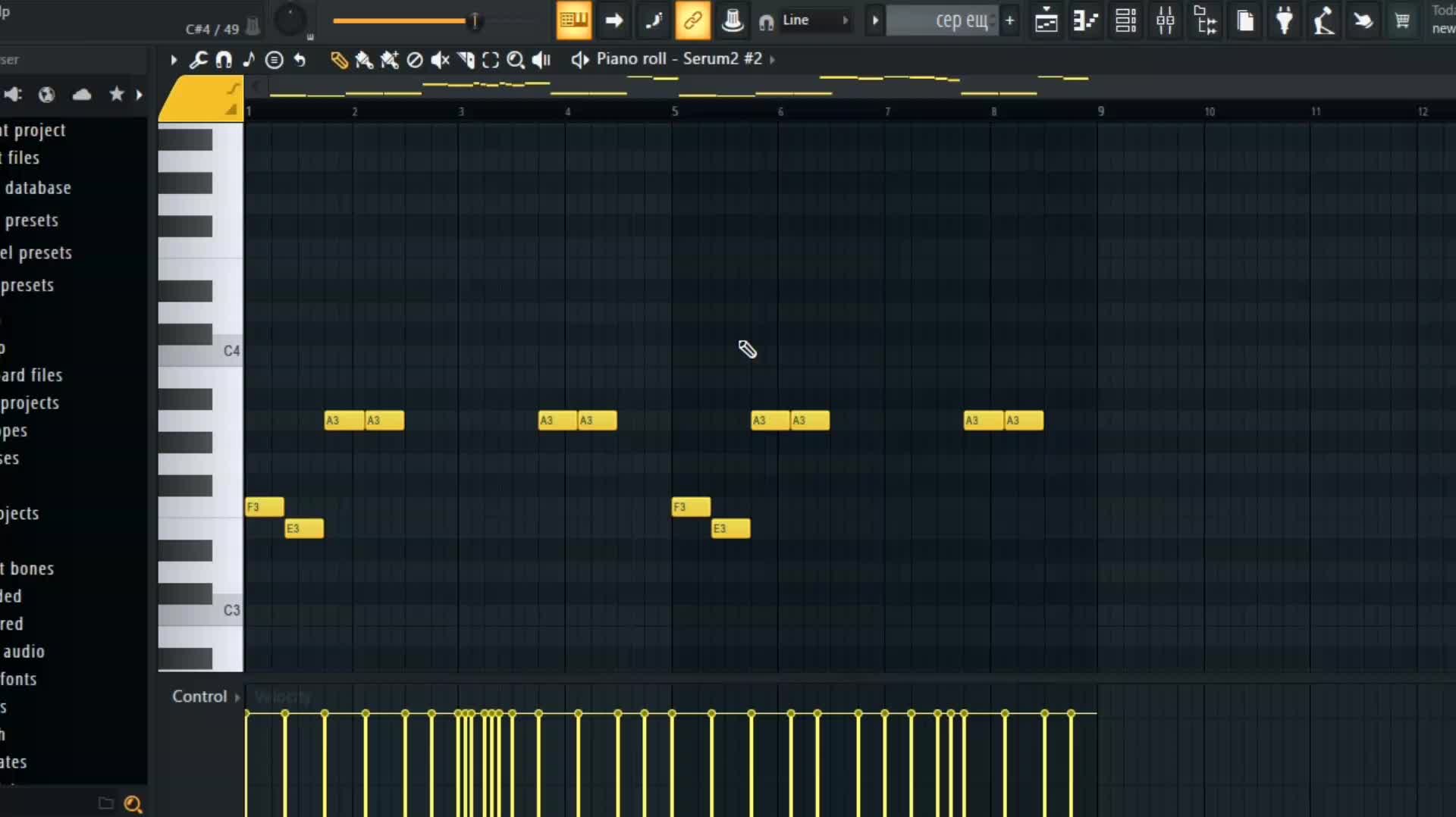This screenshot has height=817, width=1456.
Task: Open the tempo tapper icon
Action: (1324, 20)
